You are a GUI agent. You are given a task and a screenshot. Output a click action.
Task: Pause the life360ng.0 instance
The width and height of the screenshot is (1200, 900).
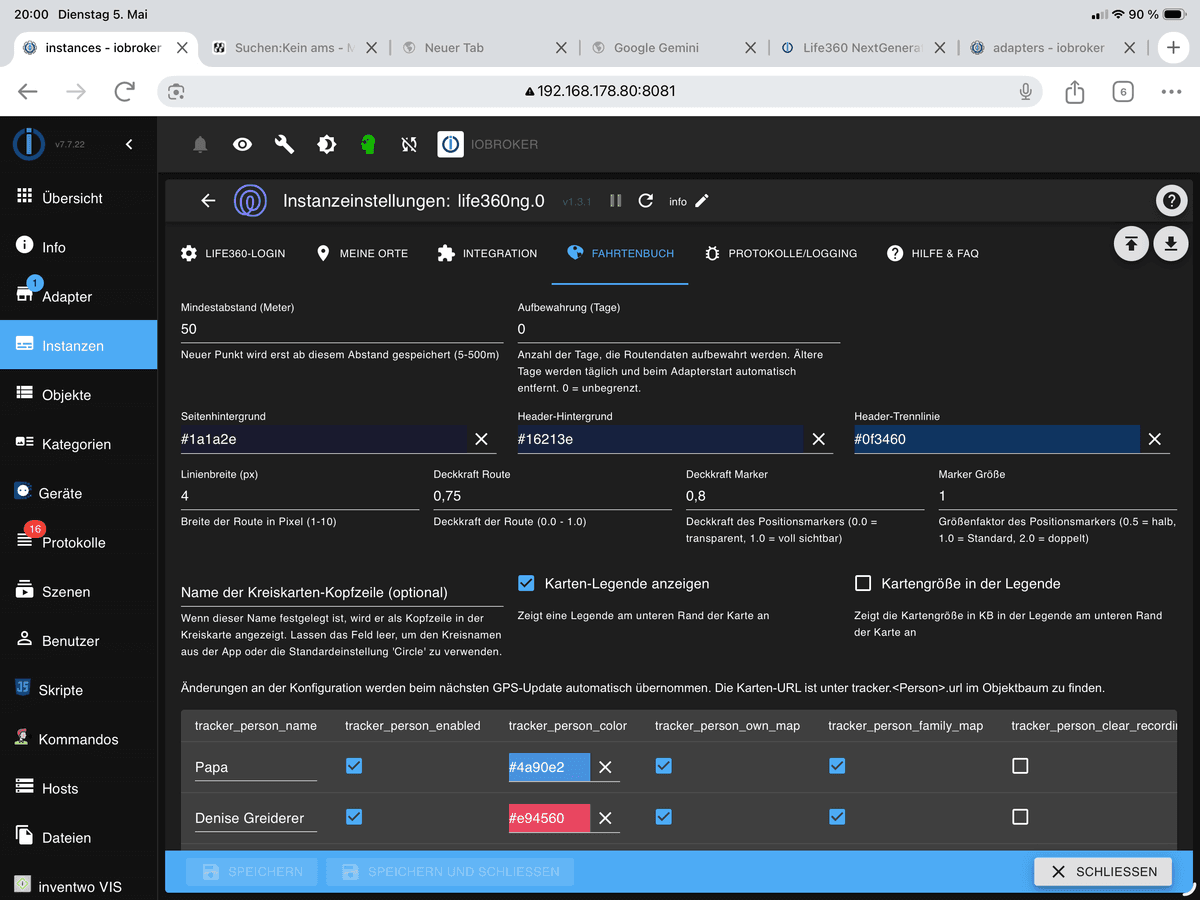[x=616, y=201]
